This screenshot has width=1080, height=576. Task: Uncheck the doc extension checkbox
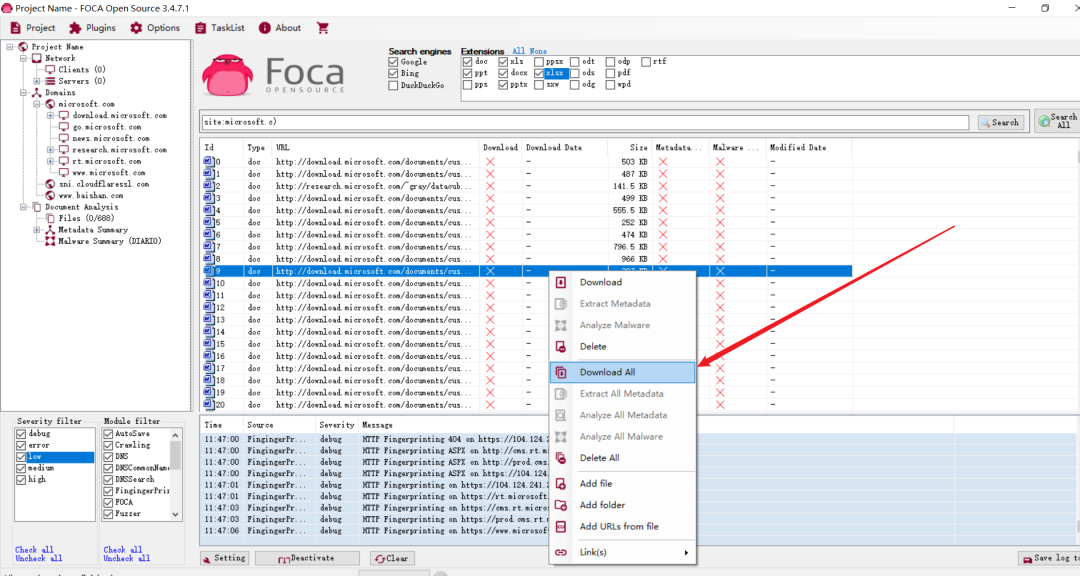pyautogui.click(x=468, y=62)
